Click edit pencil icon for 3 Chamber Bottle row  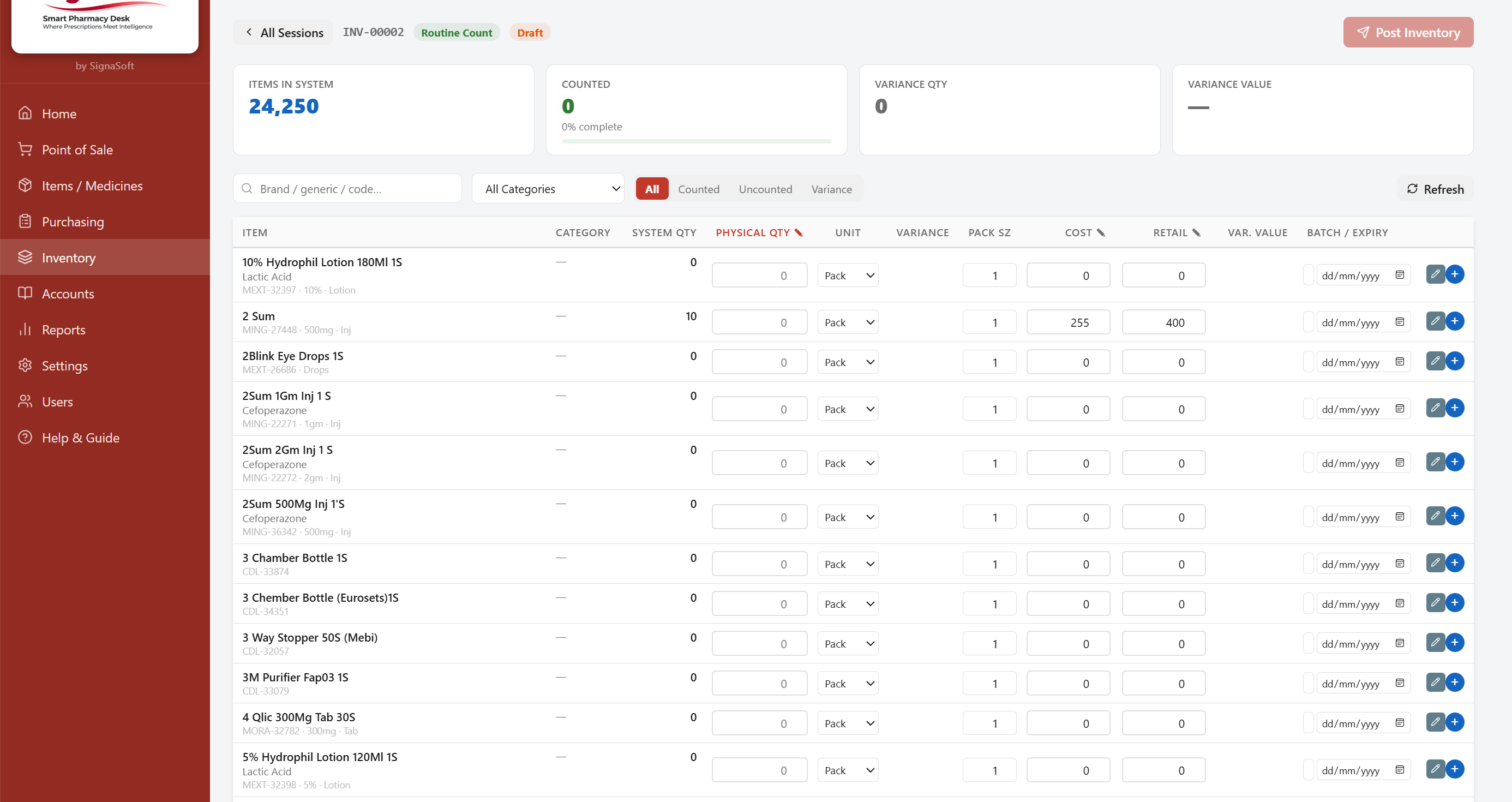click(1435, 563)
